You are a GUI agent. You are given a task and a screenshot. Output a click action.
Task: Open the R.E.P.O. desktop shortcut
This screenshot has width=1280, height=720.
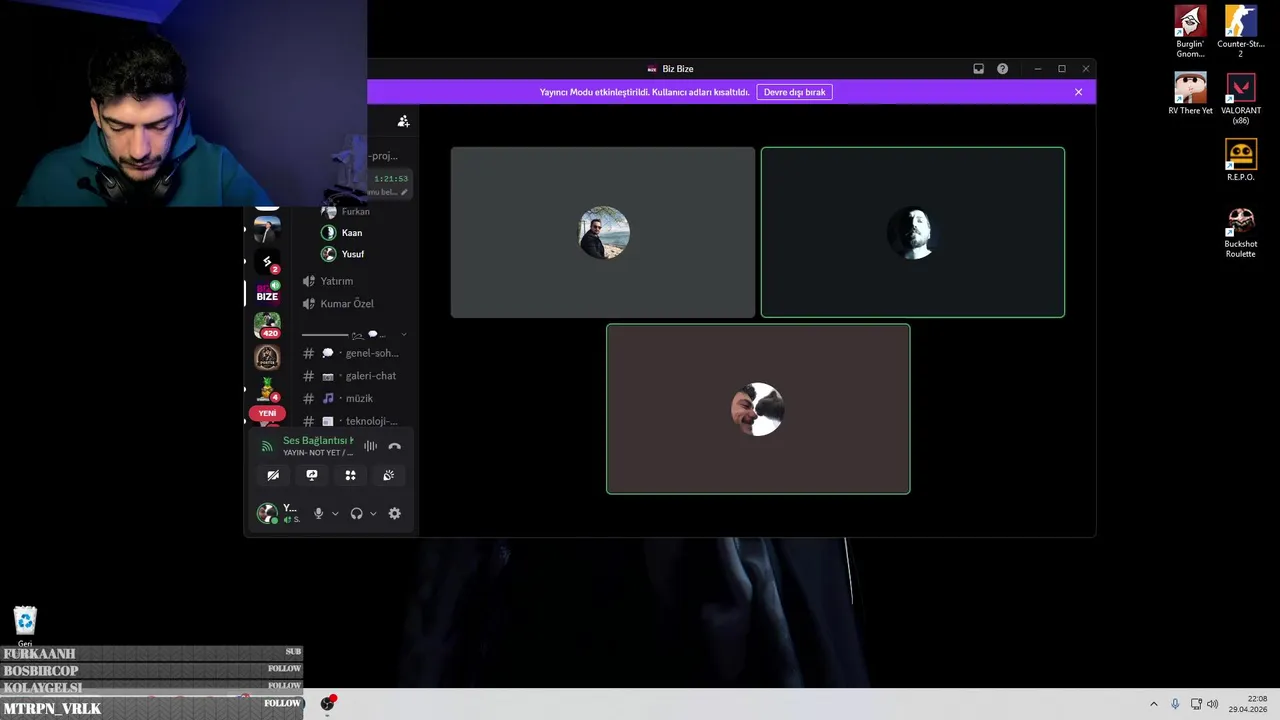coord(1241,160)
